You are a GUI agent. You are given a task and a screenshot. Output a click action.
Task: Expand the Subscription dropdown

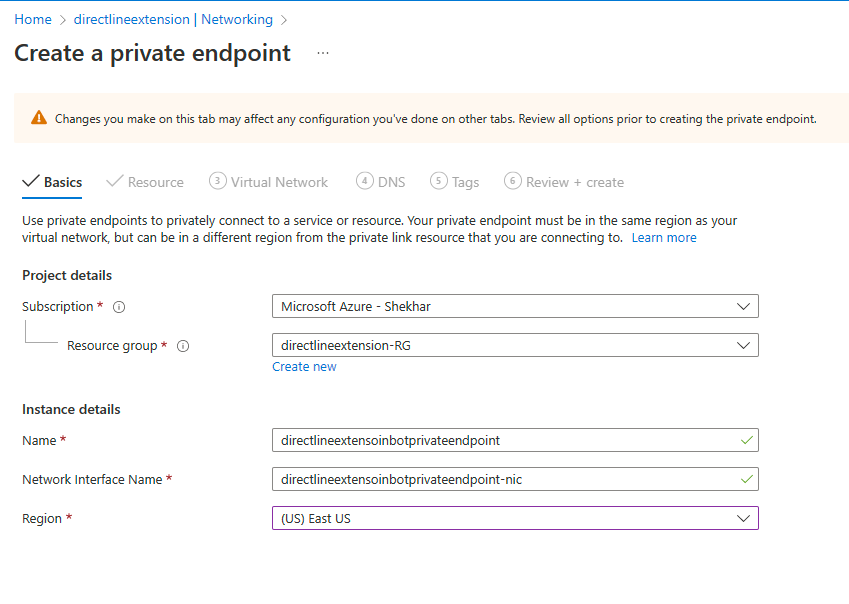click(742, 306)
